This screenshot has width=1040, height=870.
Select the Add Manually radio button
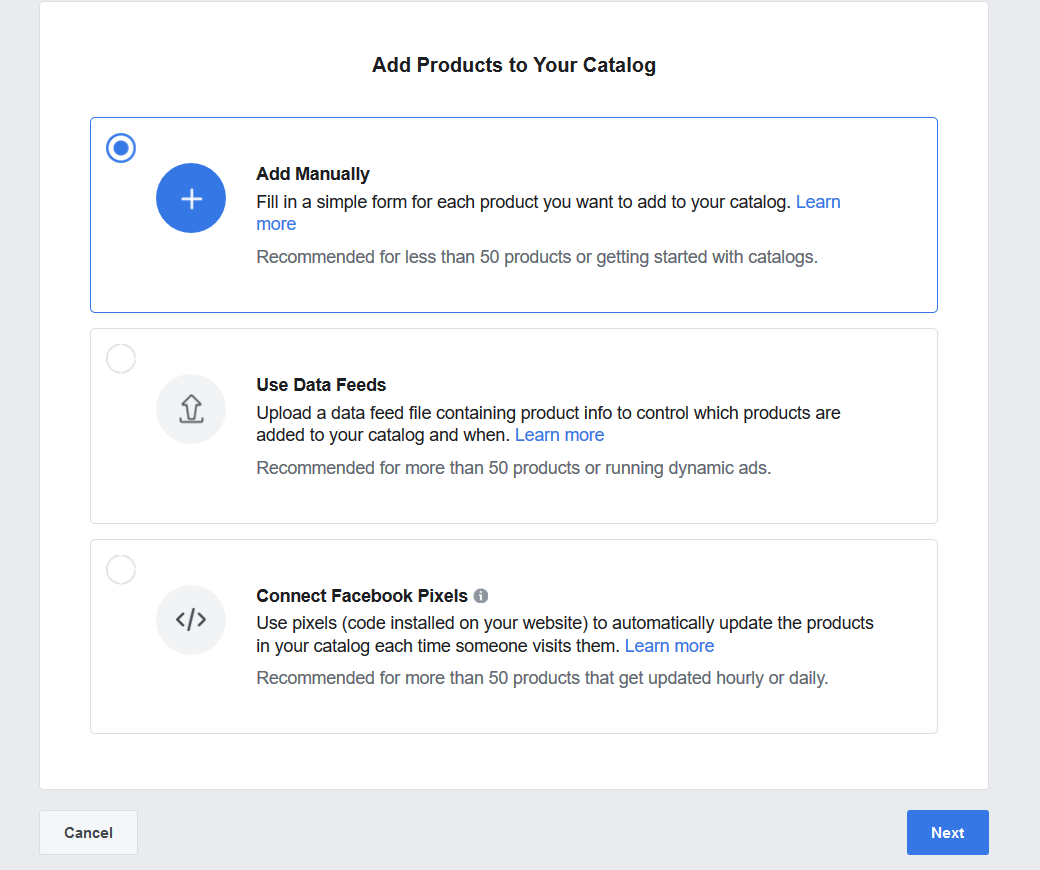(121, 148)
